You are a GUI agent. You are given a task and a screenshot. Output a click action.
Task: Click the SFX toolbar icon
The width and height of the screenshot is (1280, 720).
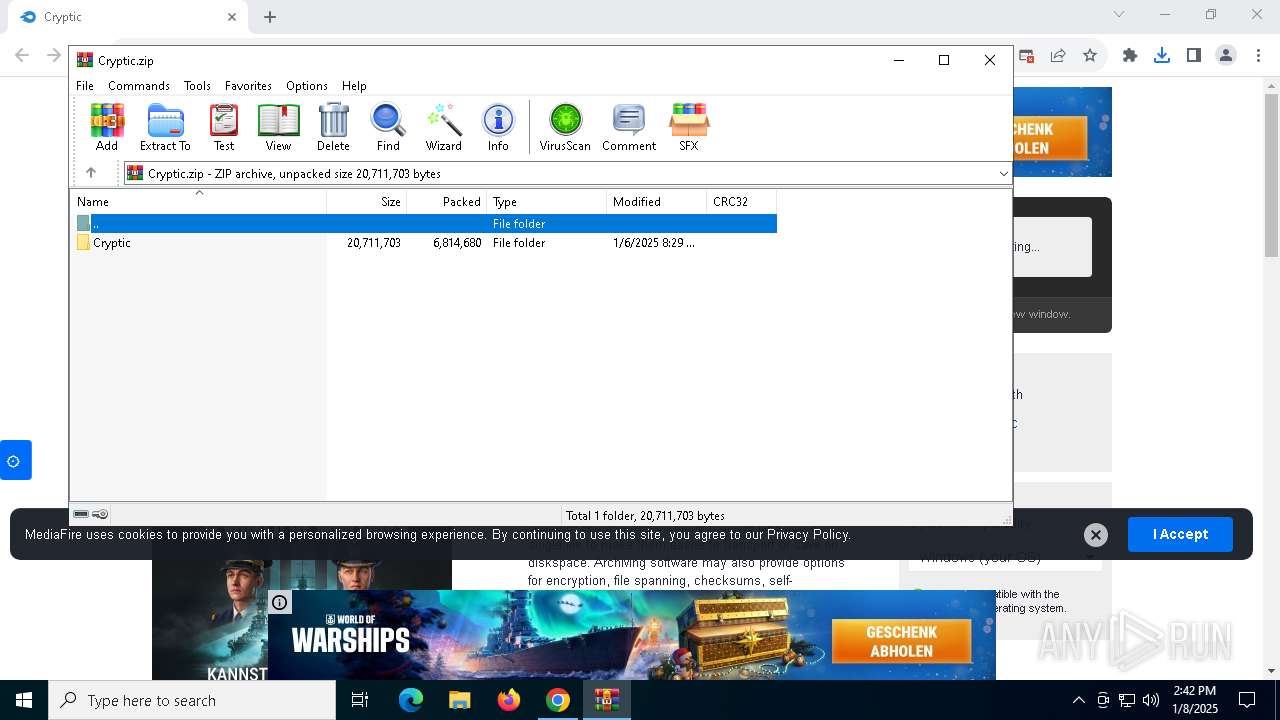(688, 127)
